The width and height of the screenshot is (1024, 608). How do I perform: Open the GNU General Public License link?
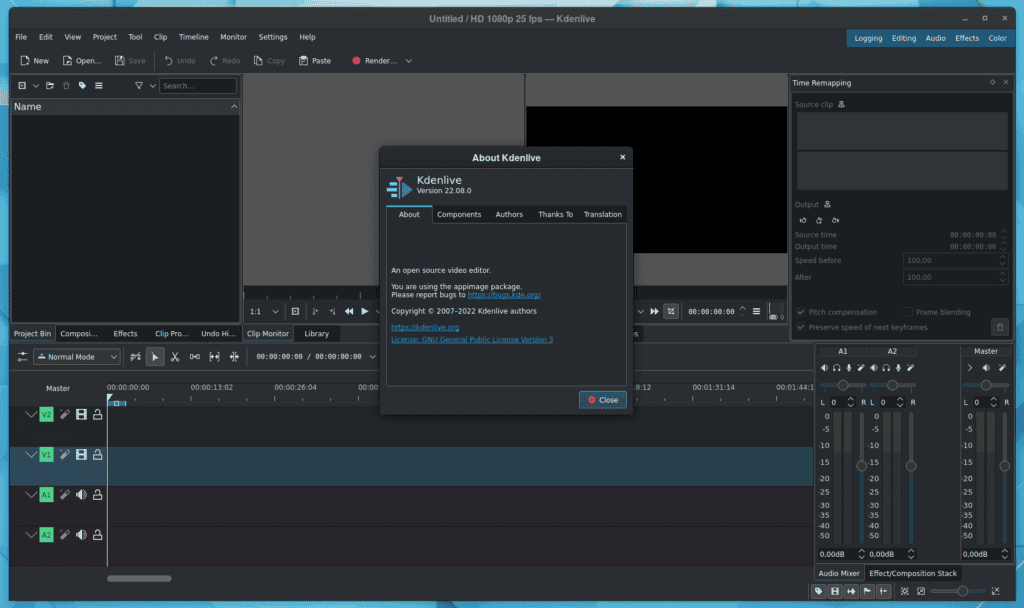pos(472,340)
